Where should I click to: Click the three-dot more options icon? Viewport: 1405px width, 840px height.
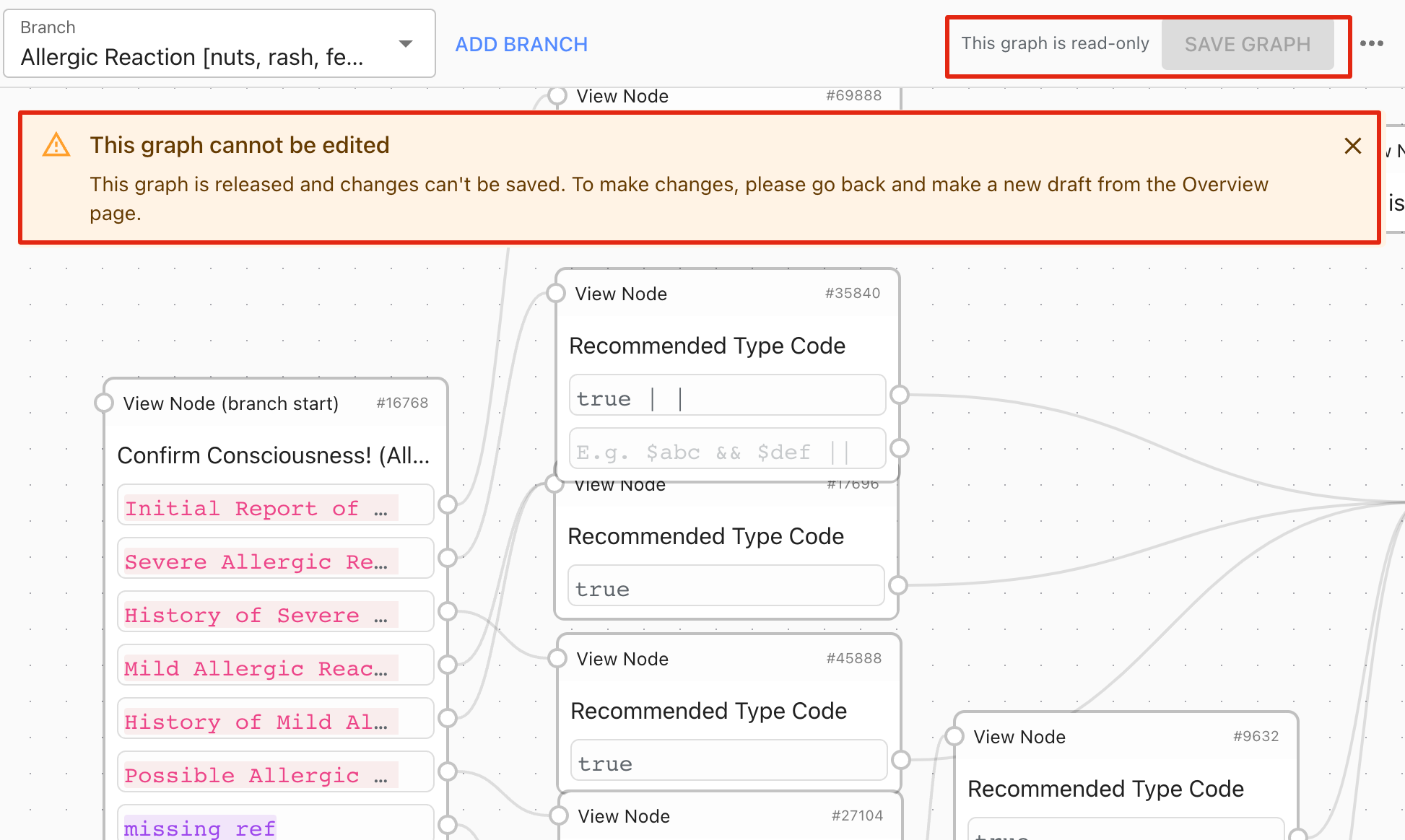[1371, 43]
